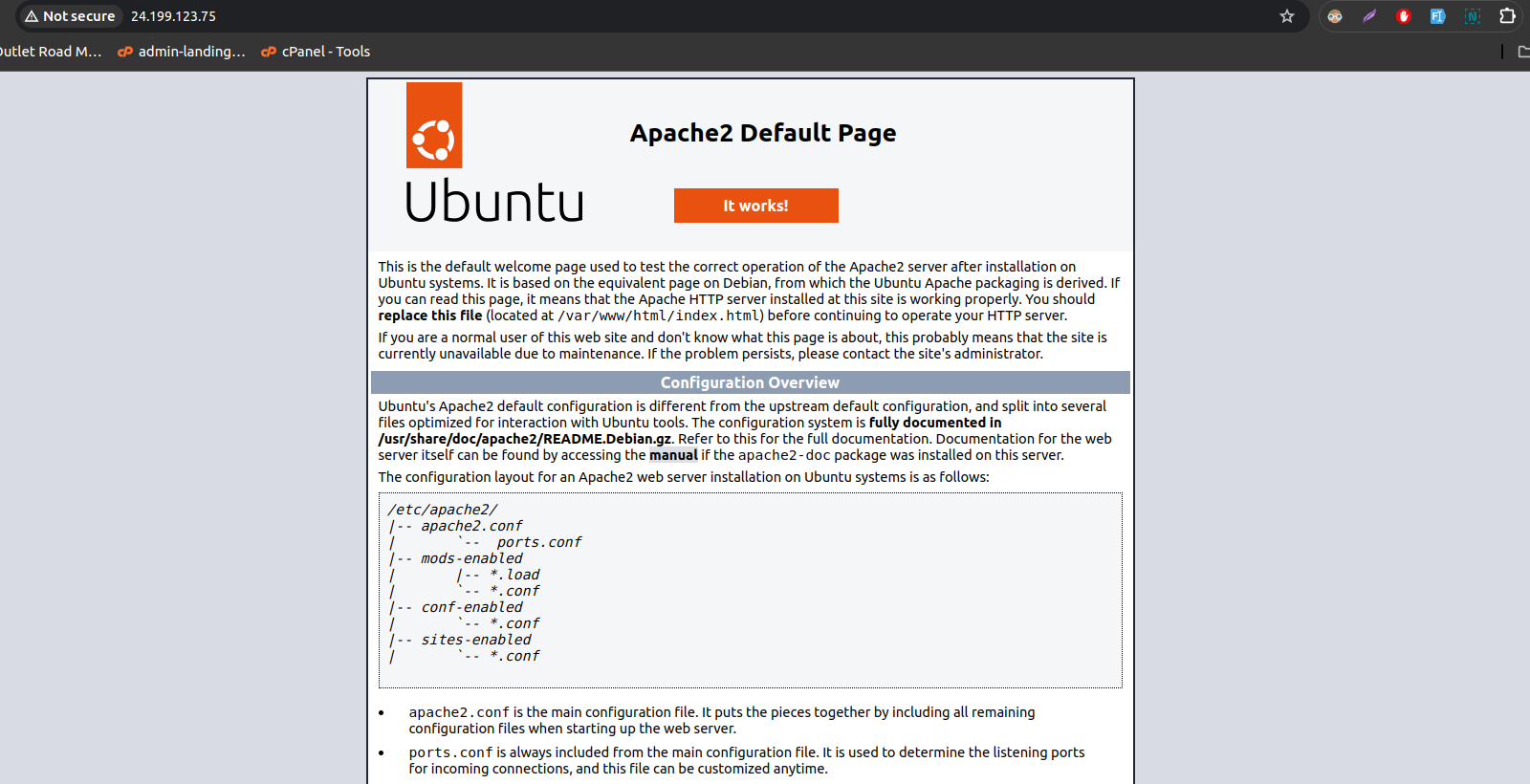Click the README.Debian.gz bold path text

point(525,439)
